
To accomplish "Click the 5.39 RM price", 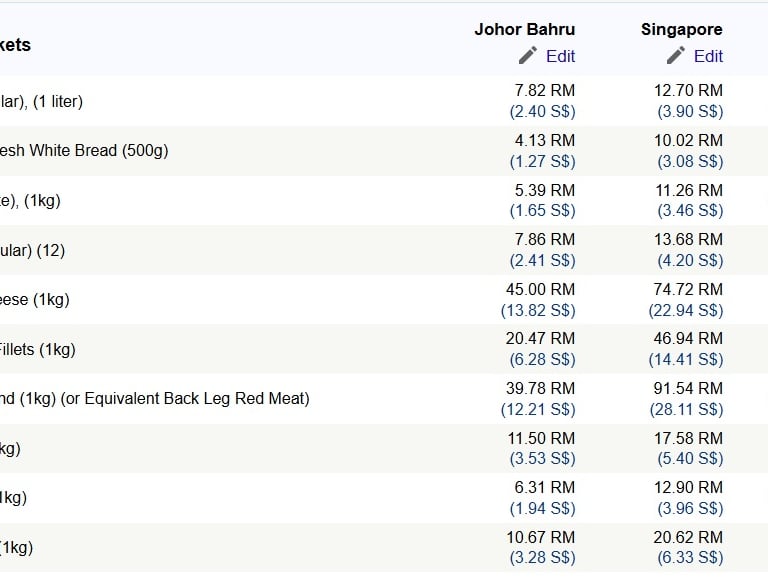I will point(545,191).
